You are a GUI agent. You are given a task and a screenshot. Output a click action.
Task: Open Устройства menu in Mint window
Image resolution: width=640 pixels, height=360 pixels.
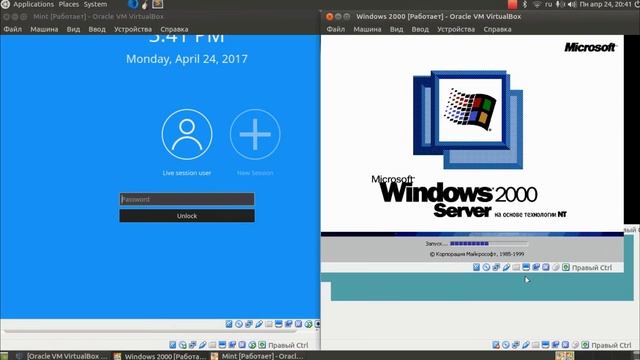click(x=133, y=29)
